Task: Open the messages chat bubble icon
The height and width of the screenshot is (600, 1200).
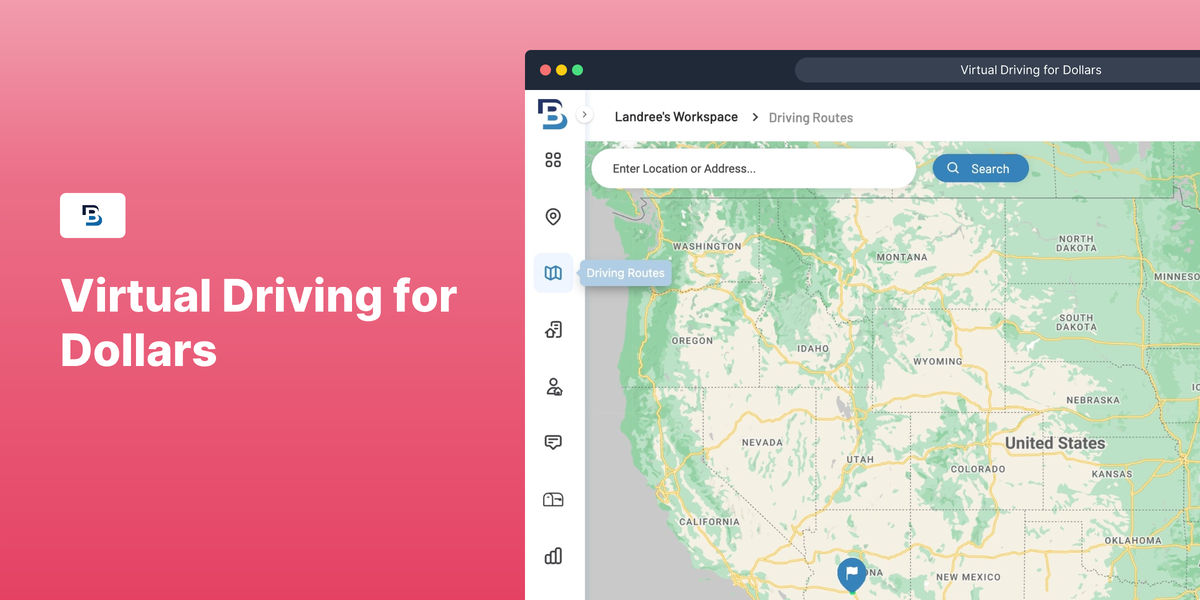Action: [553, 443]
